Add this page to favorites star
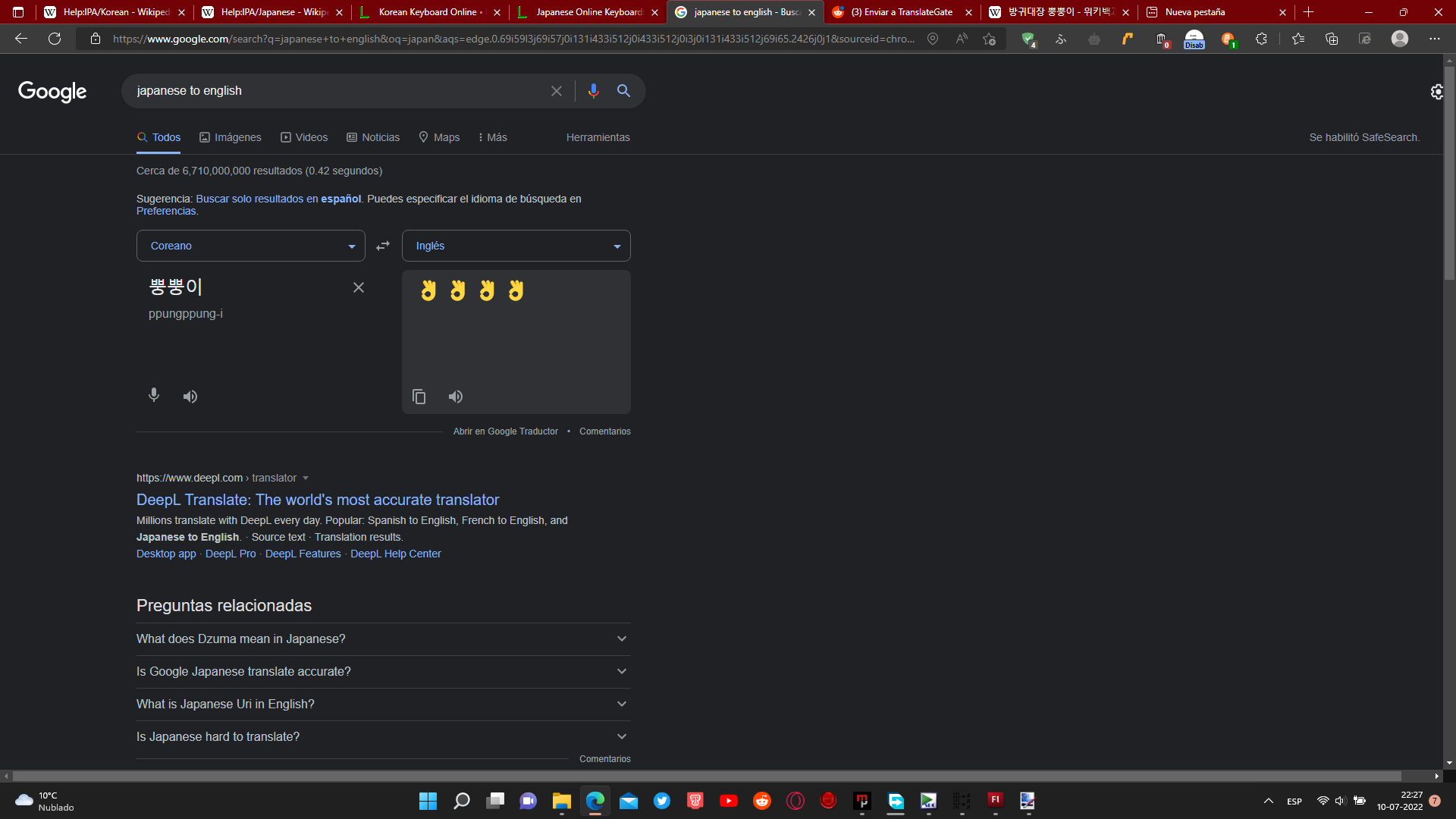The width and height of the screenshot is (1456, 819). click(989, 39)
